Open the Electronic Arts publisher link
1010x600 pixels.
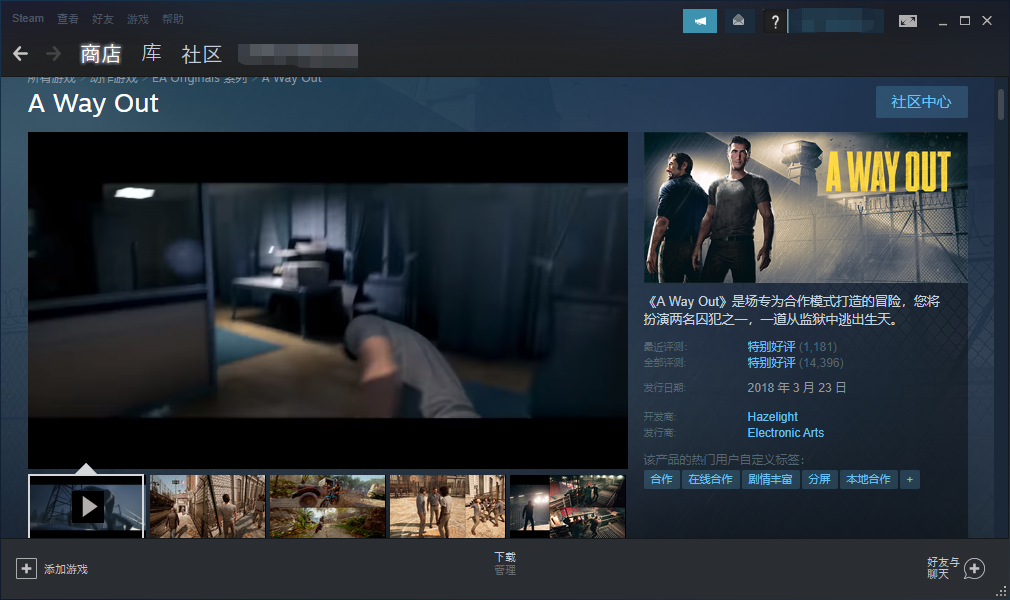tap(785, 432)
